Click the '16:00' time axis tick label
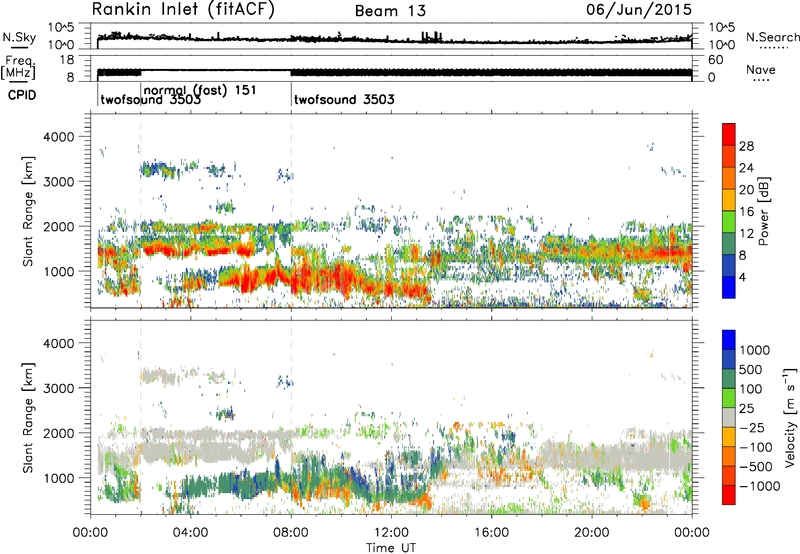This screenshot has width=800, height=554. [491, 533]
